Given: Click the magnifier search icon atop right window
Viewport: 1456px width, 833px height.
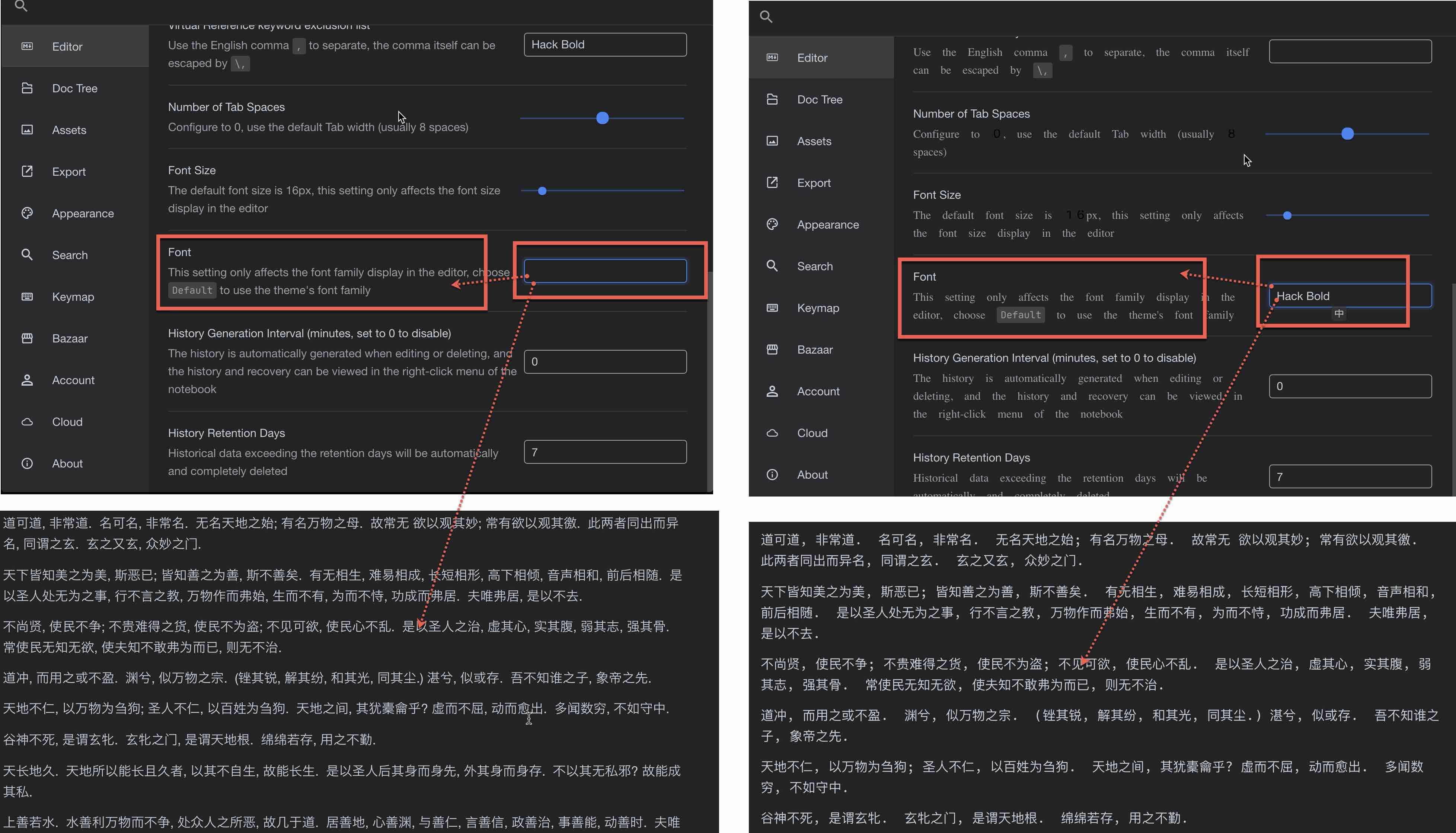Looking at the screenshot, I should [766, 17].
